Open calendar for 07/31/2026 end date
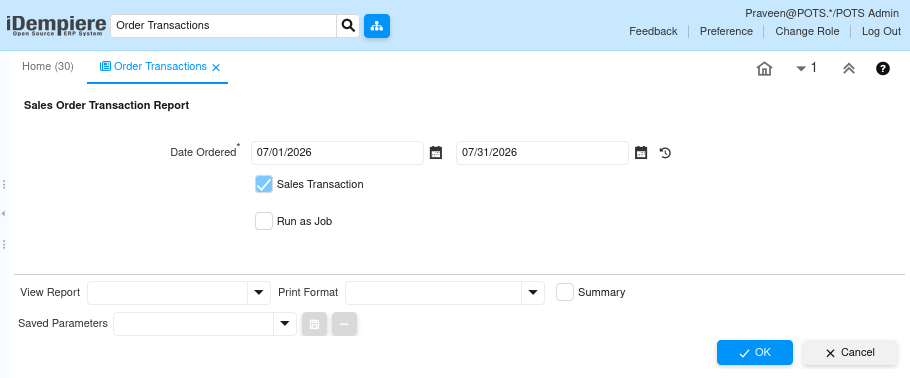The width and height of the screenshot is (910, 378). 641,153
